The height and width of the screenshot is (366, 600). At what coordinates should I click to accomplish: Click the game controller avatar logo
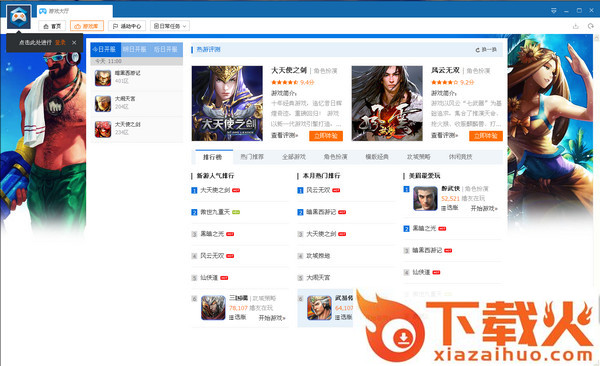click(19, 17)
